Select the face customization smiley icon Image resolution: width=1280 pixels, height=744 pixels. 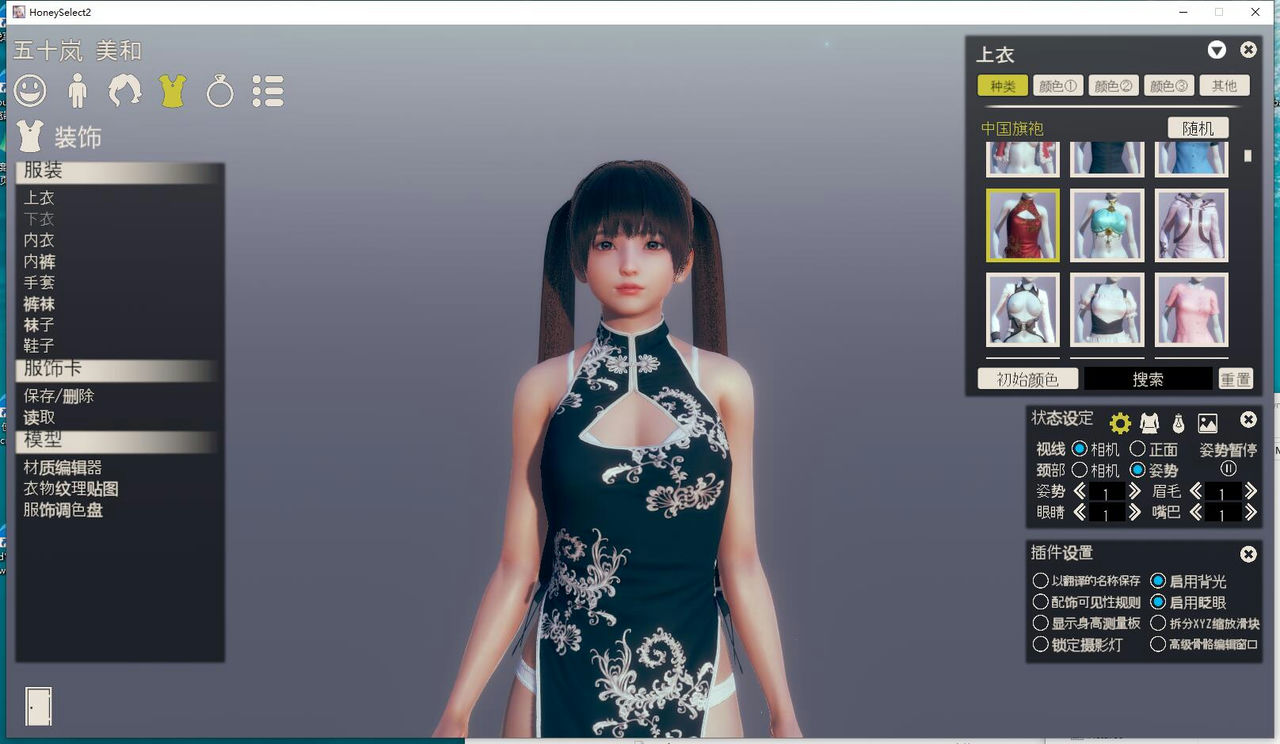pos(32,92)
